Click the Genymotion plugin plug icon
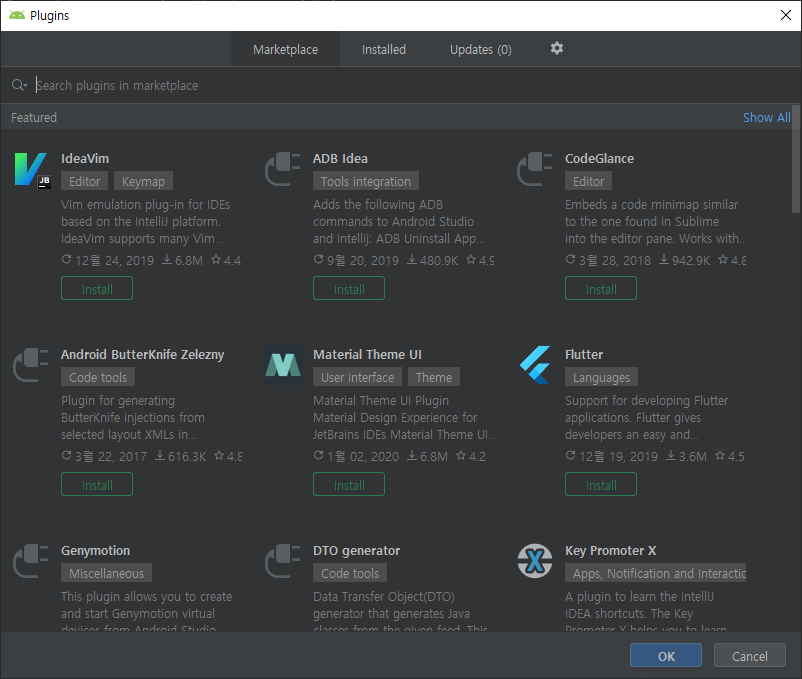This screenshot has width=802, height=679. coord(31,561)
